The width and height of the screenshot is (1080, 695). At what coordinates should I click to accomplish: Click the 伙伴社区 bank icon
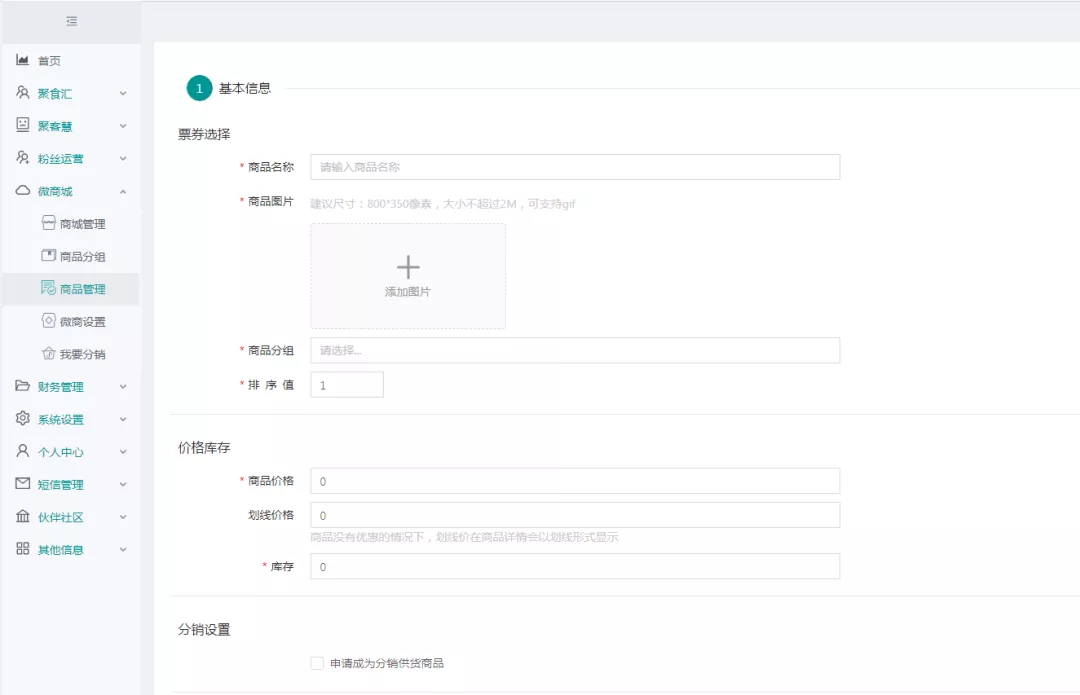click(23, 516)
